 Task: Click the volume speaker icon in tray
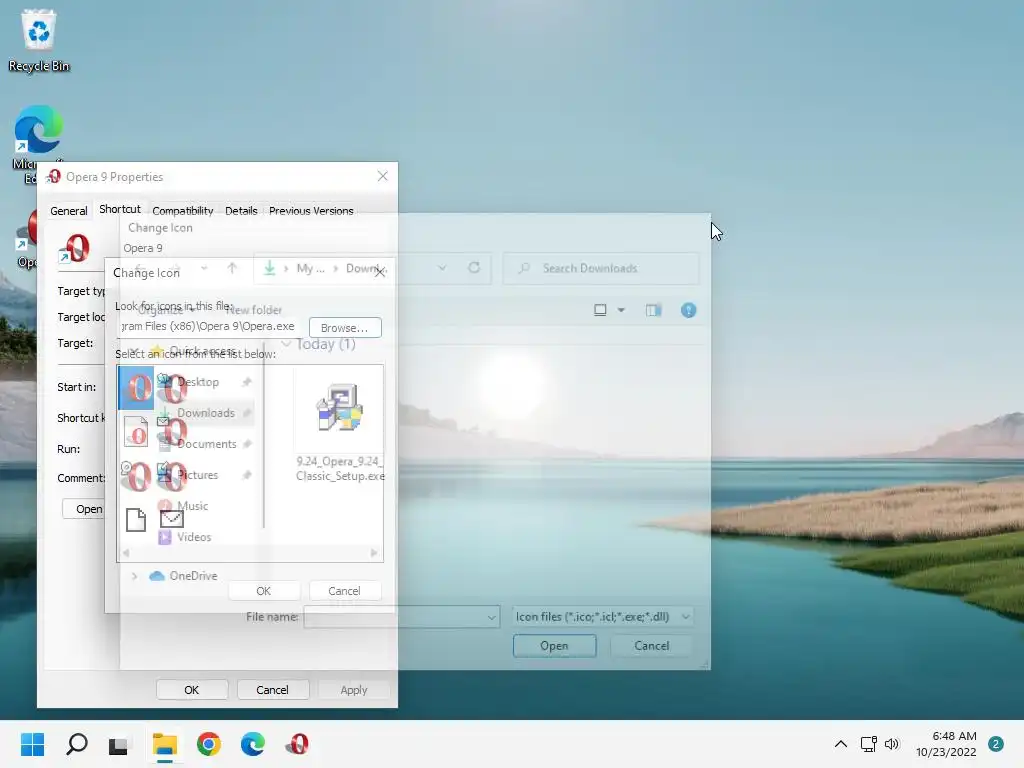tap(891, 744)
